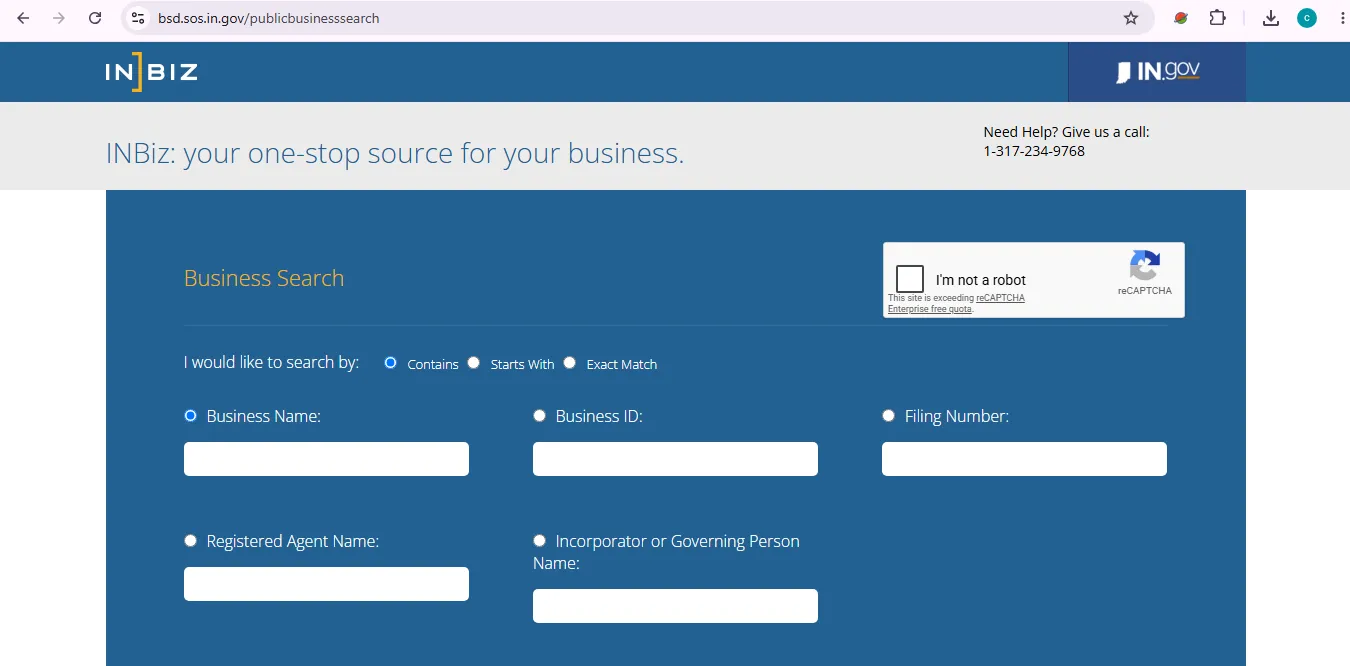Open Chrome's three-dot menu

(1341, 18)
